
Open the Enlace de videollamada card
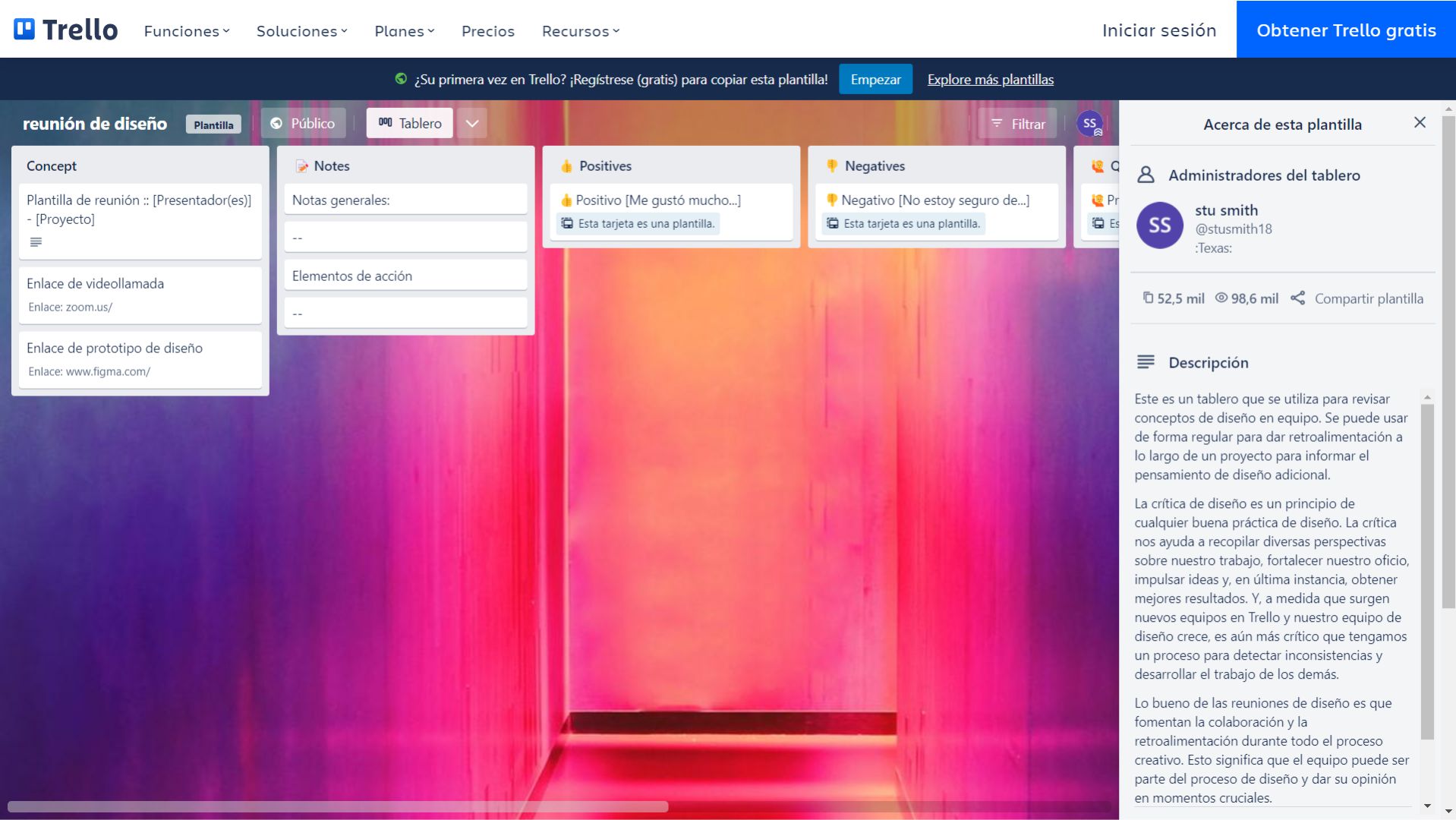140,295
